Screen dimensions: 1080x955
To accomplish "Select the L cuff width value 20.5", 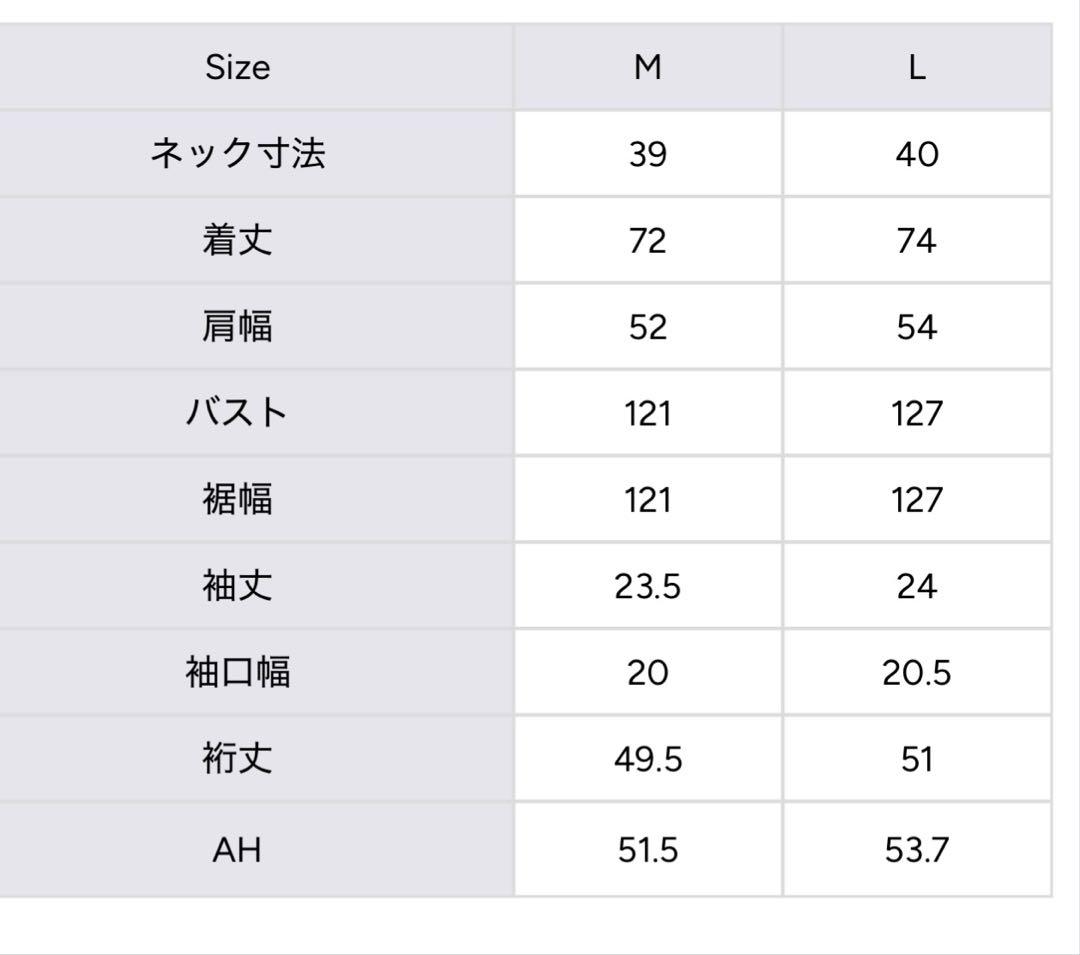I will coord(917,673).
